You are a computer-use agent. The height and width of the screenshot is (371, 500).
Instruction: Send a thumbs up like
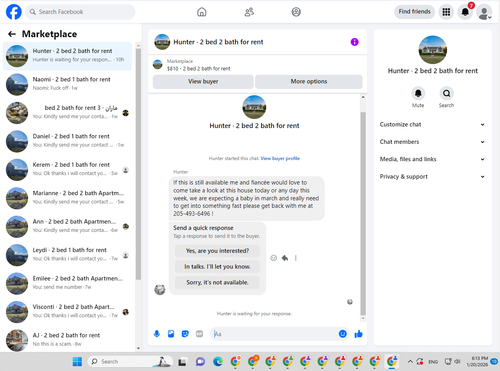358,334
